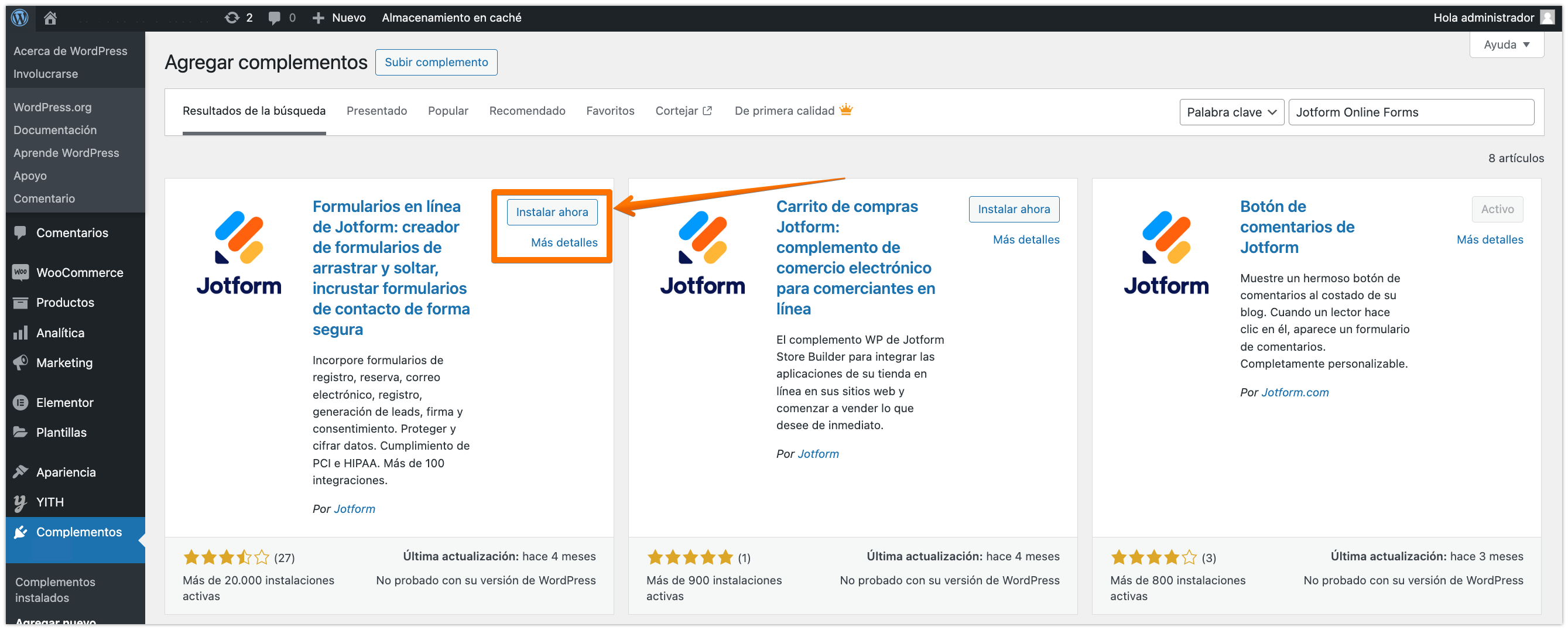Expand the Ayuda help dropdown
Image resolution: width=1568 pixels, height=630 pixels.
1507,44
